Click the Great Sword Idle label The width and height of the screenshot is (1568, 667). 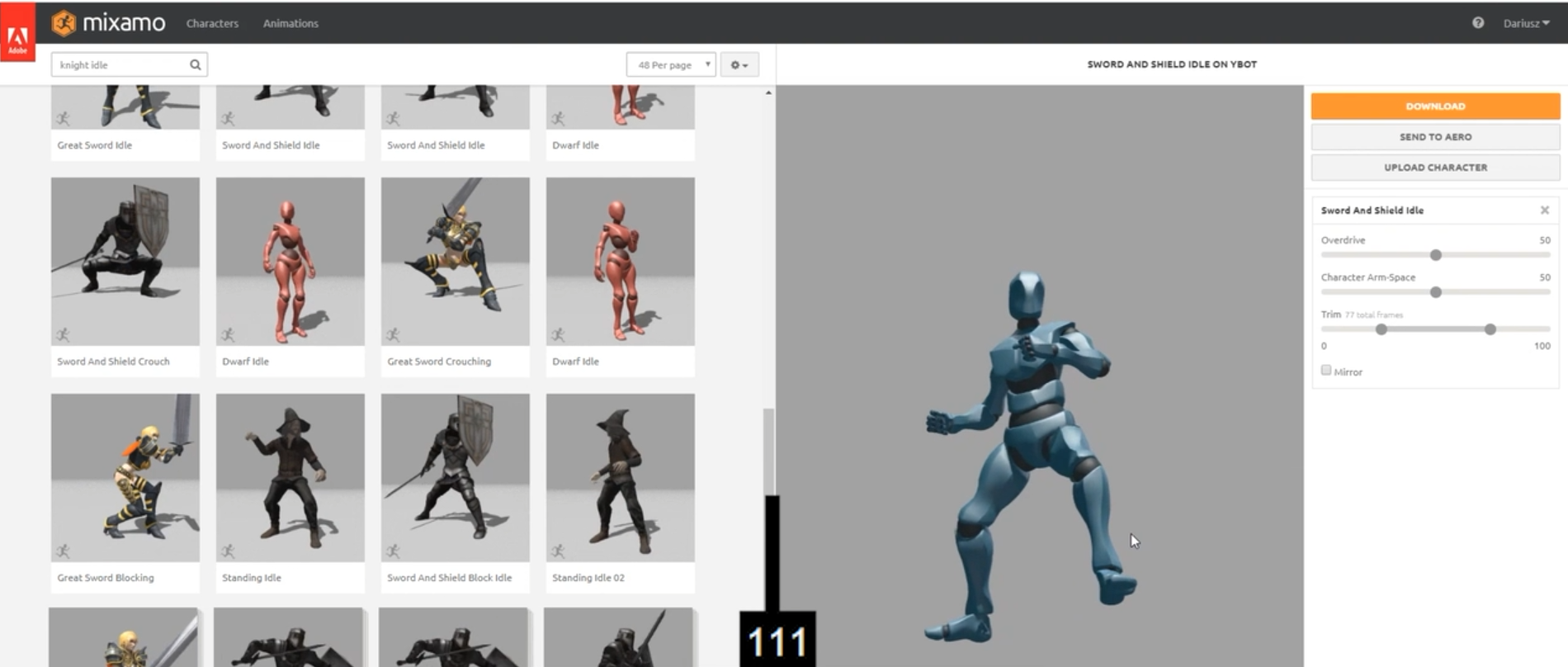95,145
